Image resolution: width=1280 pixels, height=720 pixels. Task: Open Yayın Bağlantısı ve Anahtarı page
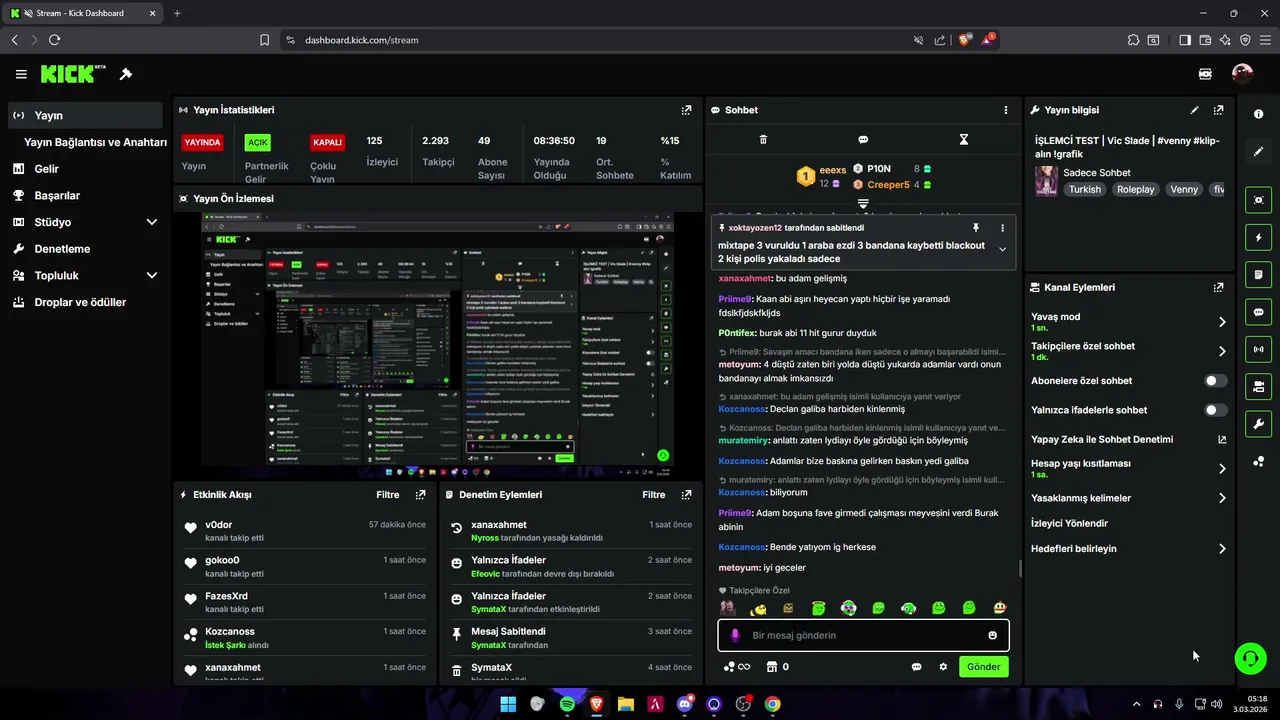pyautogui.click(x=95, y=142)
